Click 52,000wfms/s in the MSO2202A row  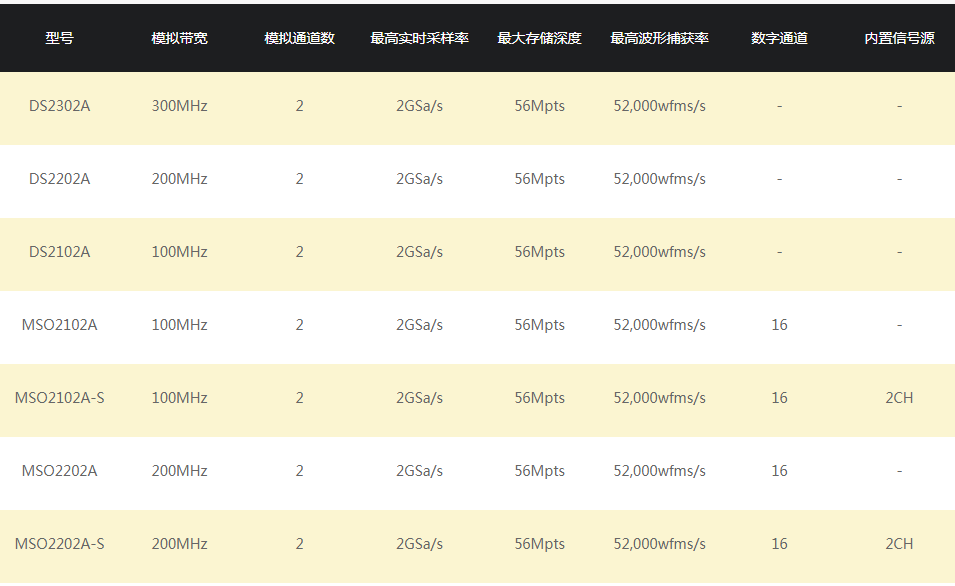(659, 471)
